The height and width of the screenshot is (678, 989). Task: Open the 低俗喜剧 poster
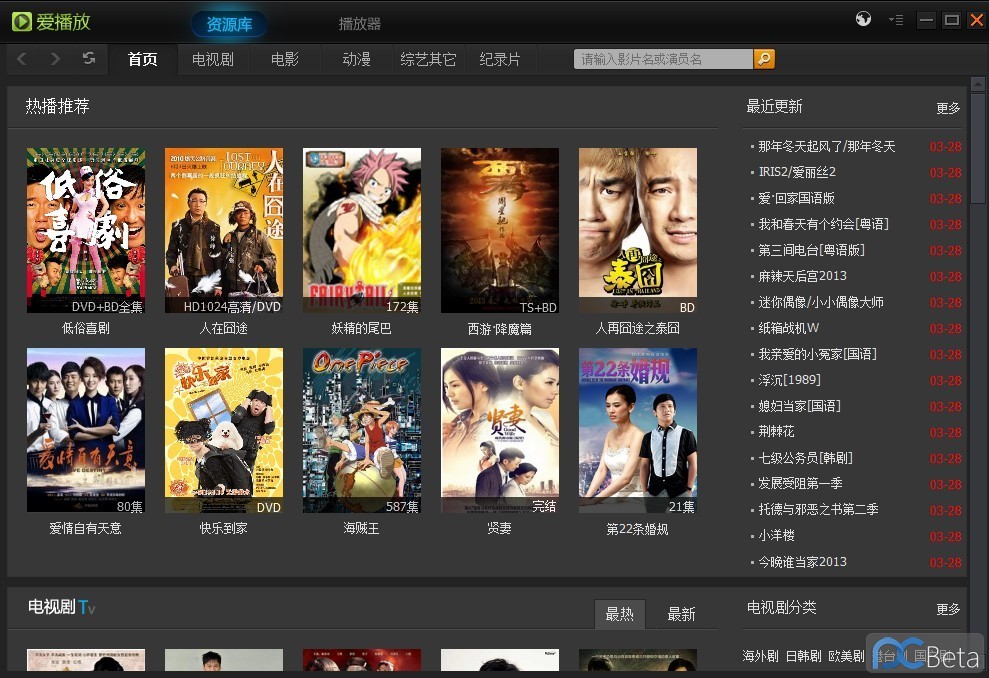[x=86, y=230]
